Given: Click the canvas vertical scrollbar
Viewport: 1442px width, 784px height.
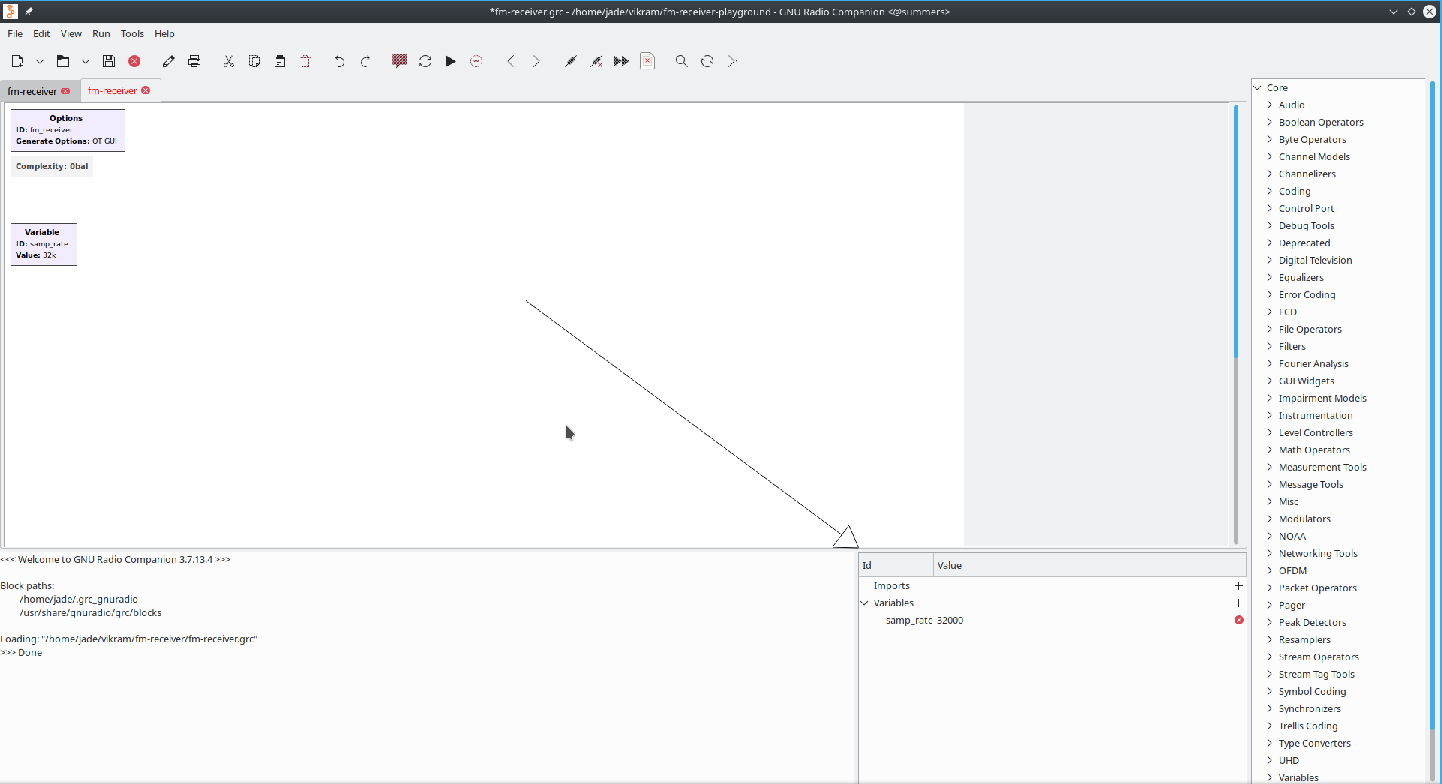Looking at the screenshot, I should (1236, 230).
